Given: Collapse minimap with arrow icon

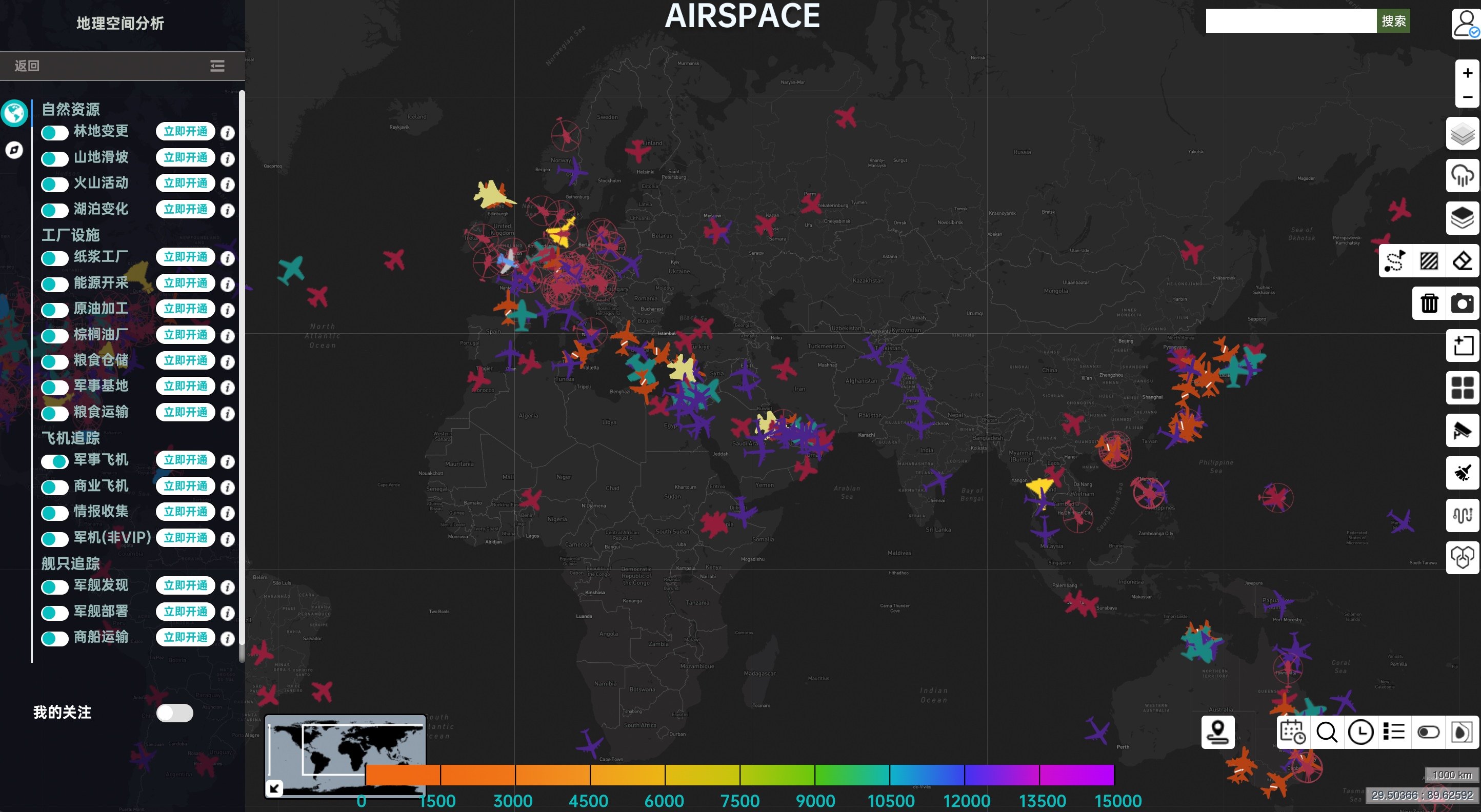Looking at the screenshot, I should 275,788.
